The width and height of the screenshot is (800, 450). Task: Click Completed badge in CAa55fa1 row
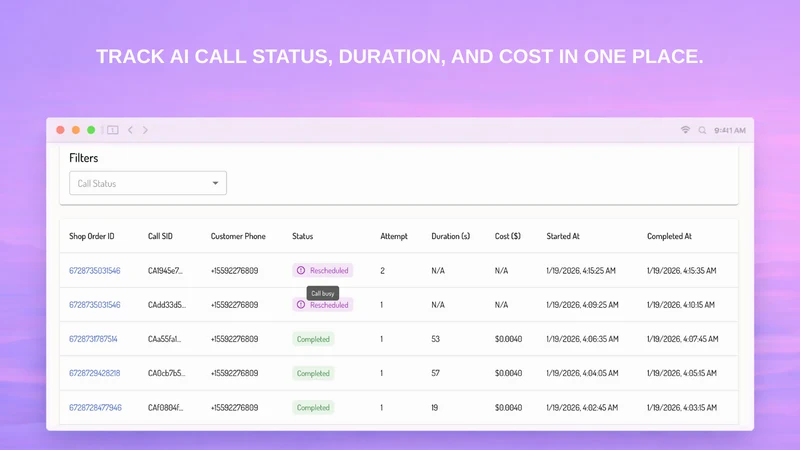(x=313, y=339)
